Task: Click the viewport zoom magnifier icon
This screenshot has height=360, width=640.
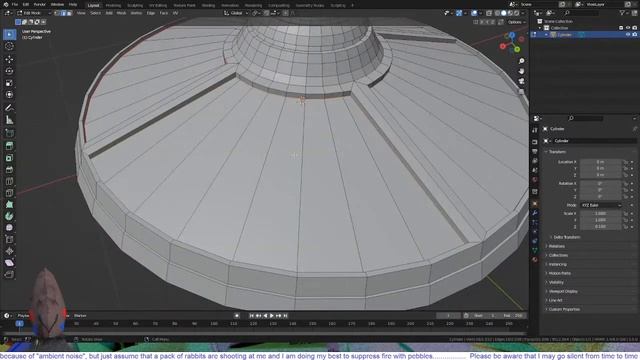Action: click(x=521, y=61)
